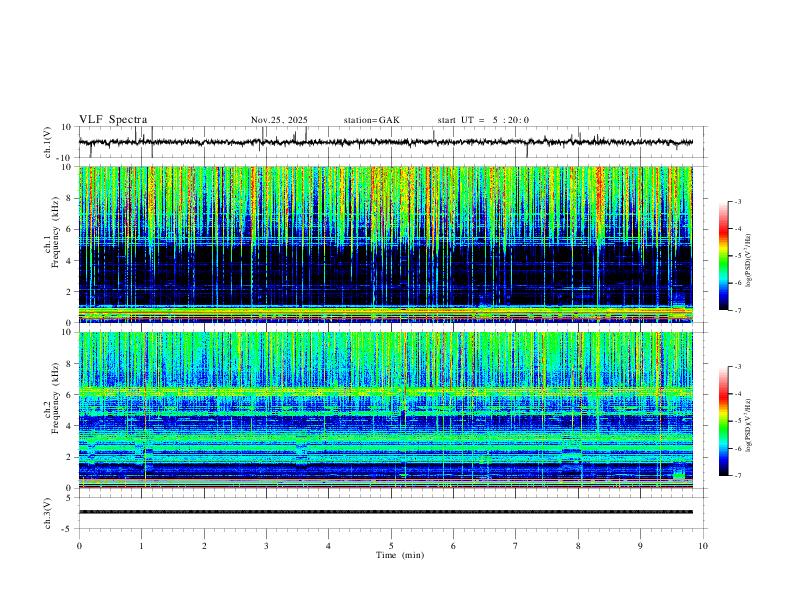Select the ch.1 'Frequency (kHz)' axis label
This screenshot has width=792, height=612.
pos(55,233)
